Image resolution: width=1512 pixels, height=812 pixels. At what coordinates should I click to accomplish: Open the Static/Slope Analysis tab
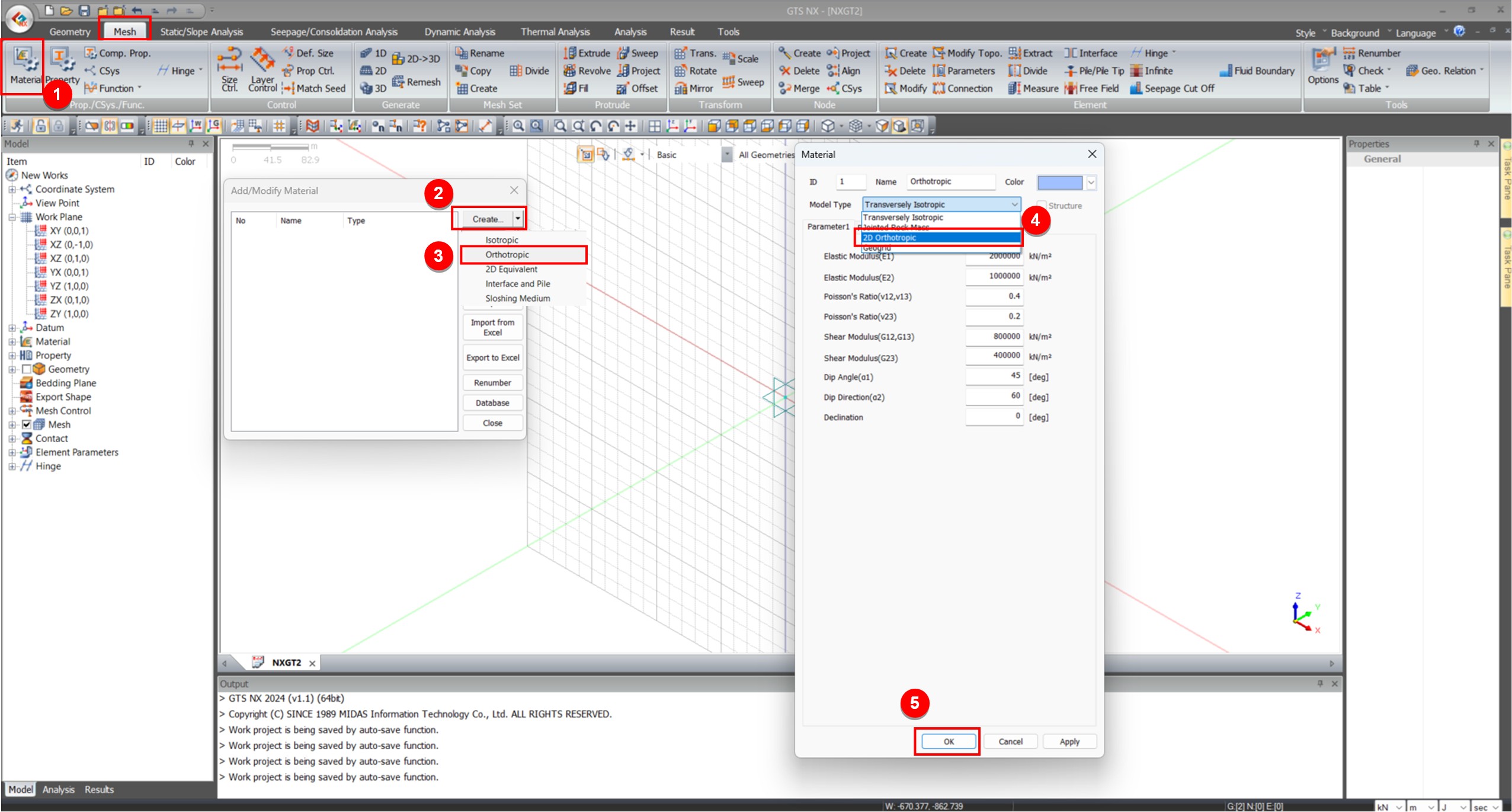pos(201,32)
